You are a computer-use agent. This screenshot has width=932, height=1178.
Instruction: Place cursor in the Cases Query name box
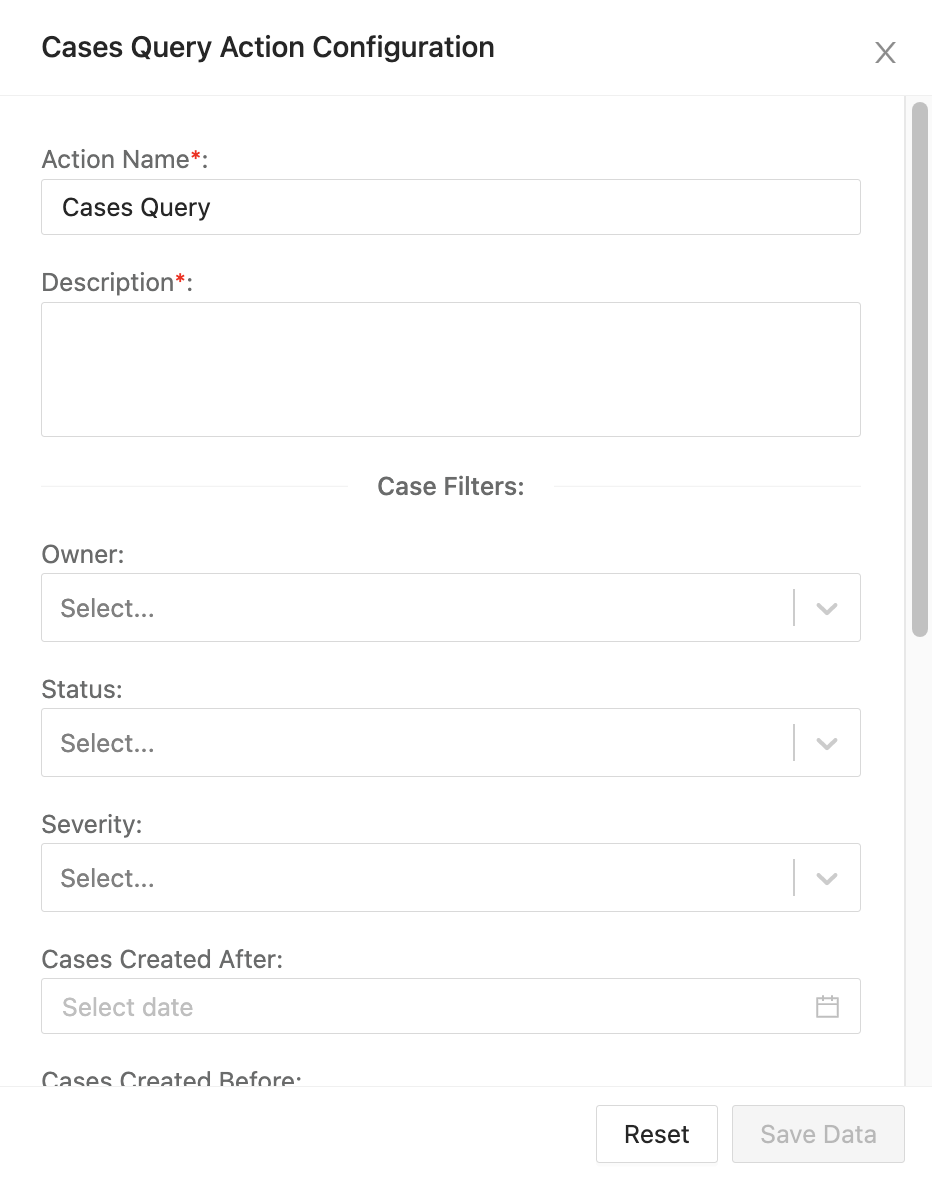point(450,207)
